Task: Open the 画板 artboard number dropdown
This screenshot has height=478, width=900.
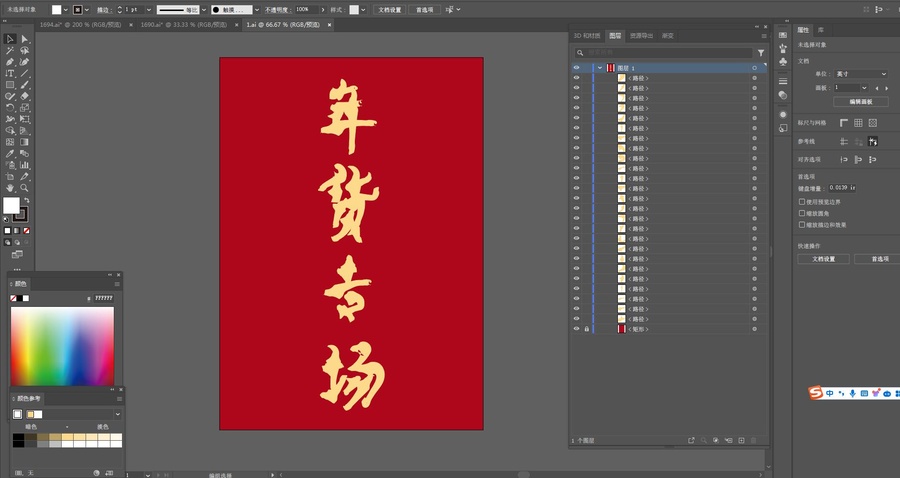Action: click(x=864, y=88)
